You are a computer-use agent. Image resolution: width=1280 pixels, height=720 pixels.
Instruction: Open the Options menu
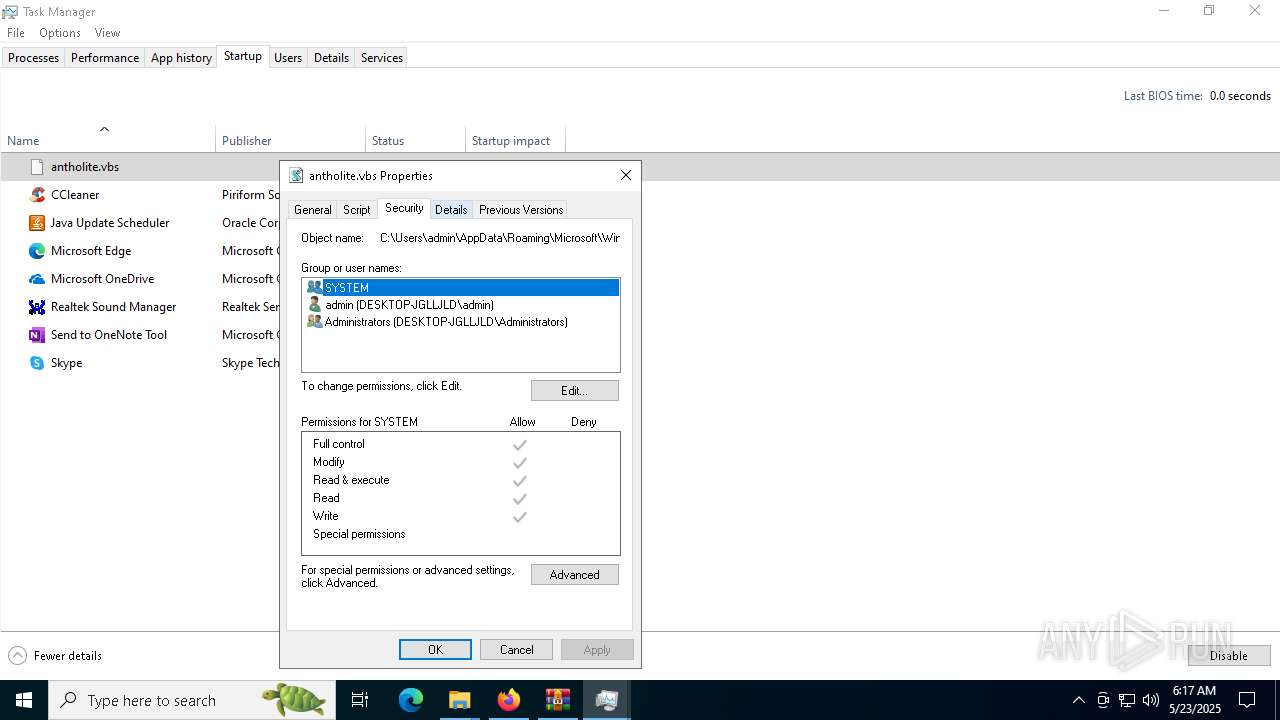pyautogui.click(x=60, y=33)
